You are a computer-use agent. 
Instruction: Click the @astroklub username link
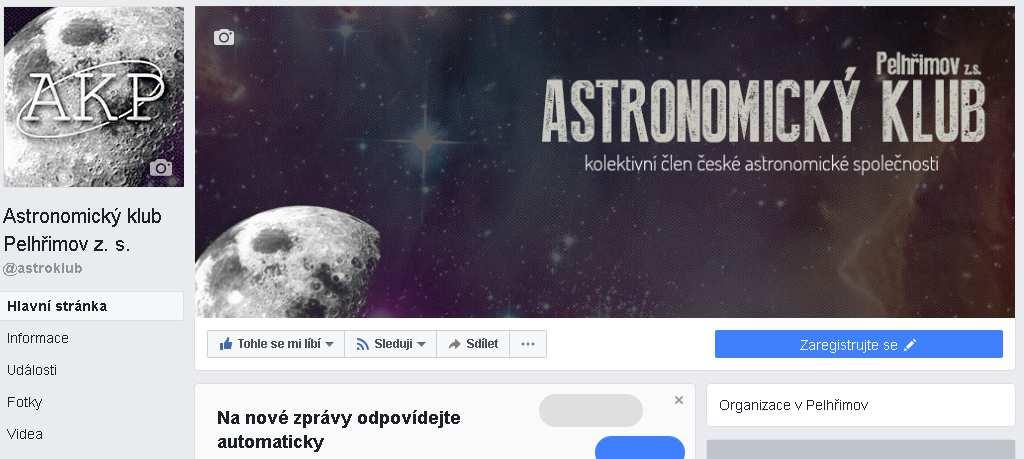pyautogui.click(x=43, y=268)
